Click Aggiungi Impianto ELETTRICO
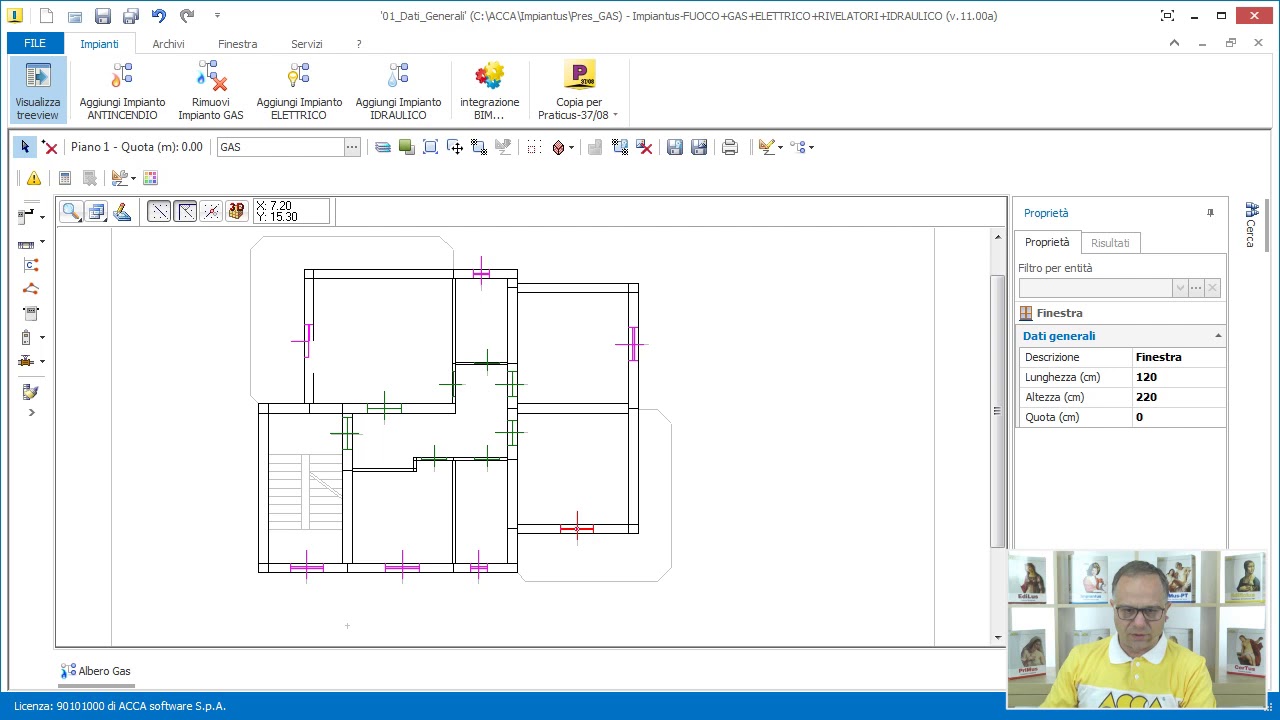The image size is (1280, 720). point(299,90)
